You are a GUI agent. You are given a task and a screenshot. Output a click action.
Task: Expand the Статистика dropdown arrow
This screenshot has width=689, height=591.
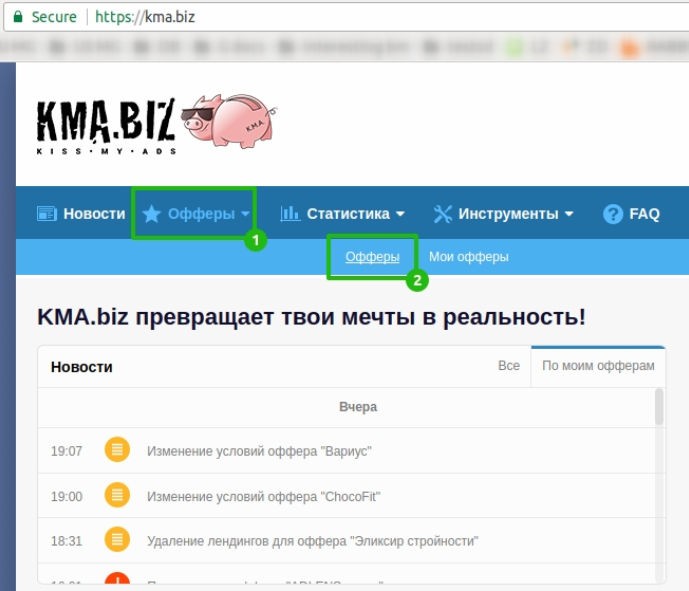pyautogui.click(x=400, y=214)
